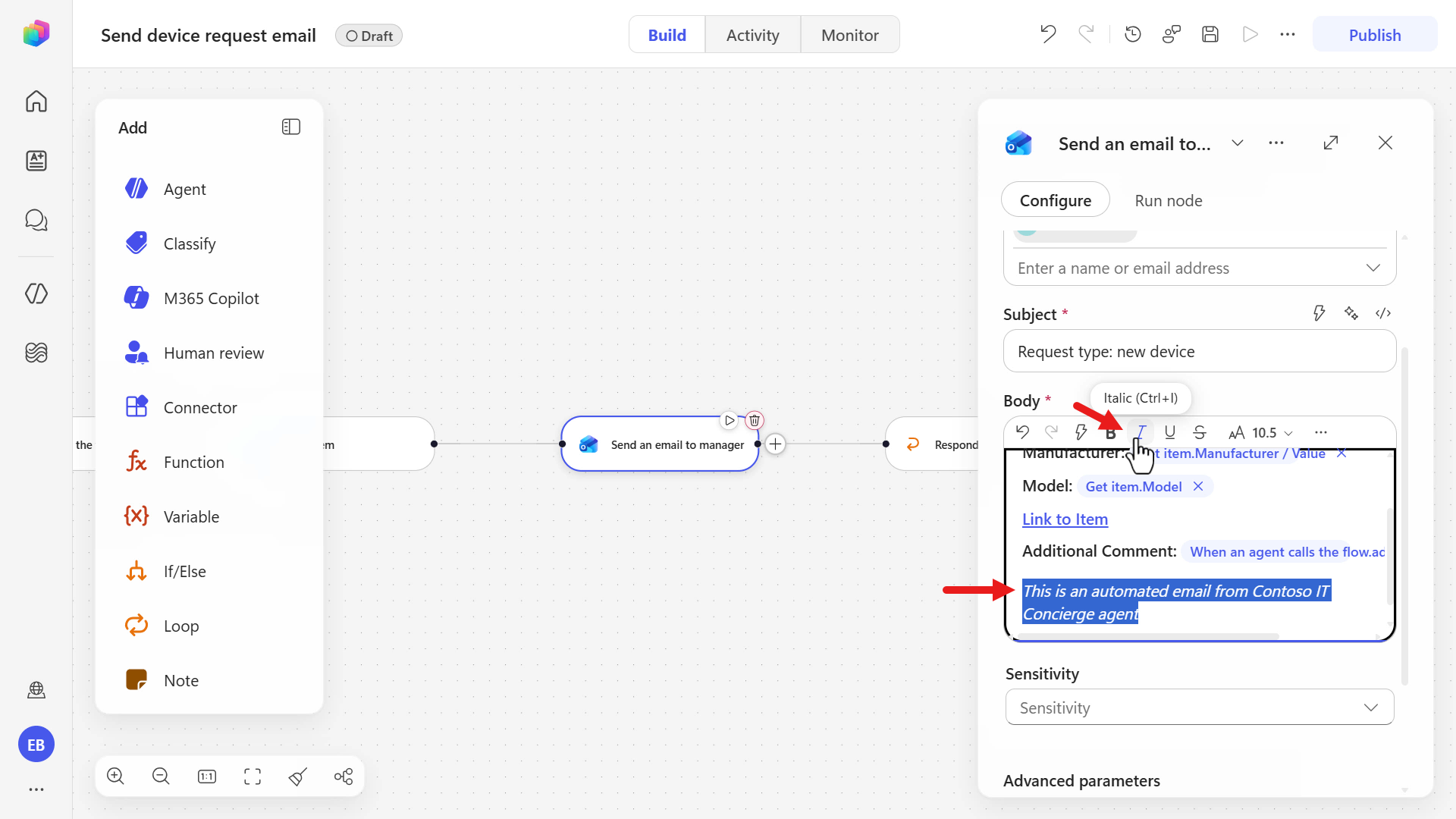Toggle Italic formatting in the Body editor

pyautogui.click(x=1141, y=432)
